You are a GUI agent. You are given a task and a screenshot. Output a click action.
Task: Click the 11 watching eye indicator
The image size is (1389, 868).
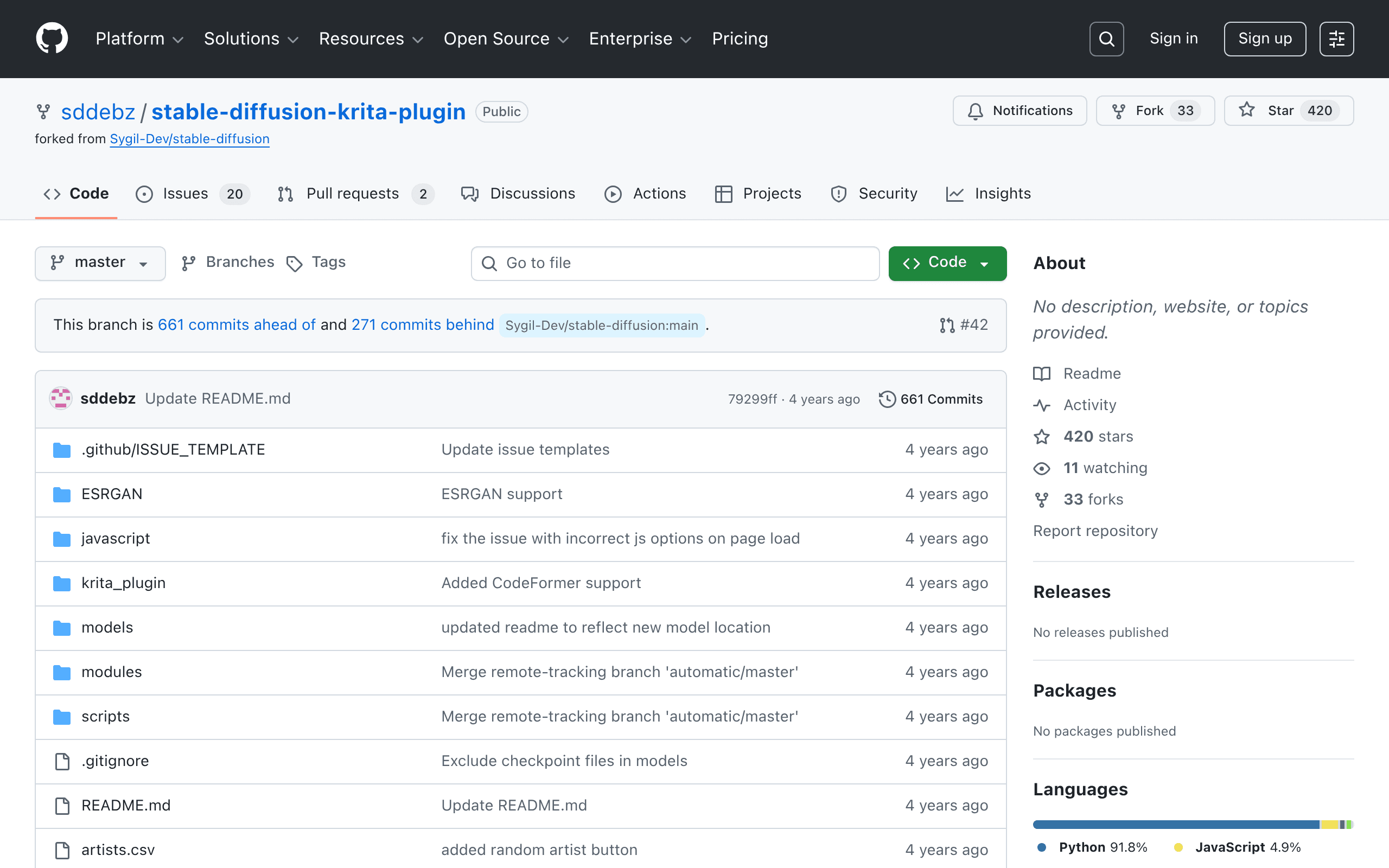click(x=1041, y=468)
